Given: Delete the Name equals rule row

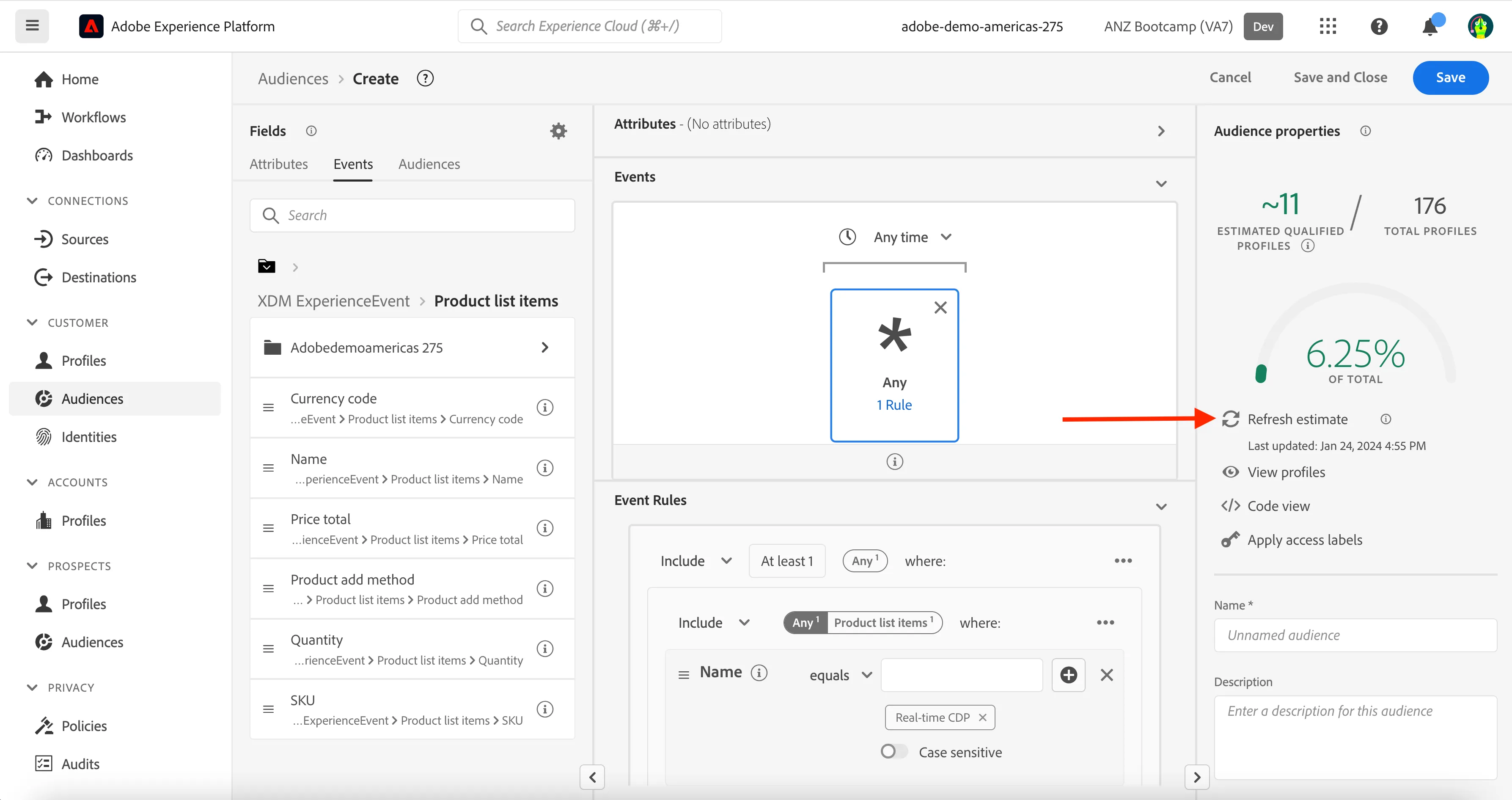Looking at the screenshot, I should pos(1106,675).
